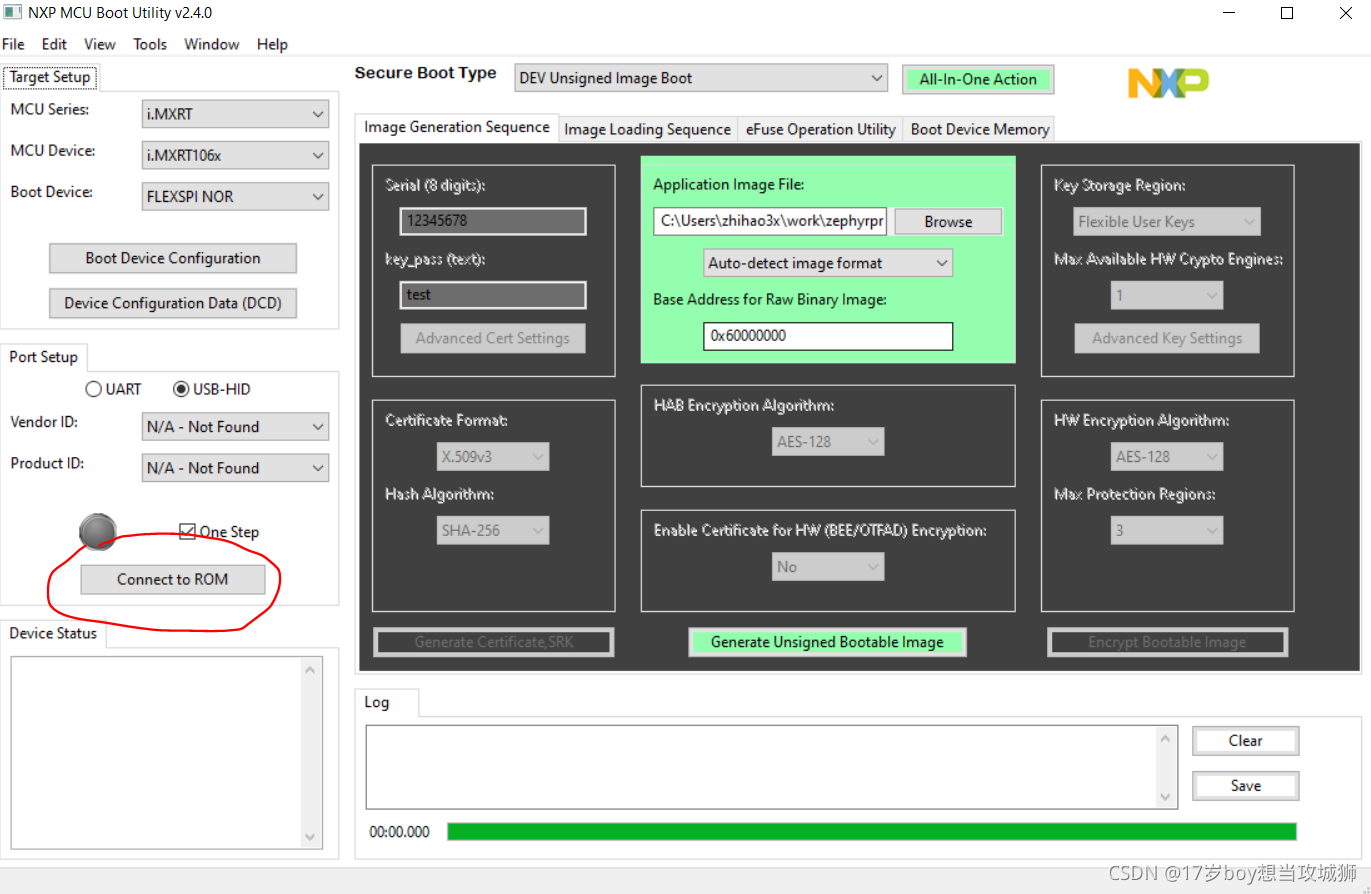
Task: Open the Key Storage Region dropdown
Action: (1167, 222)
